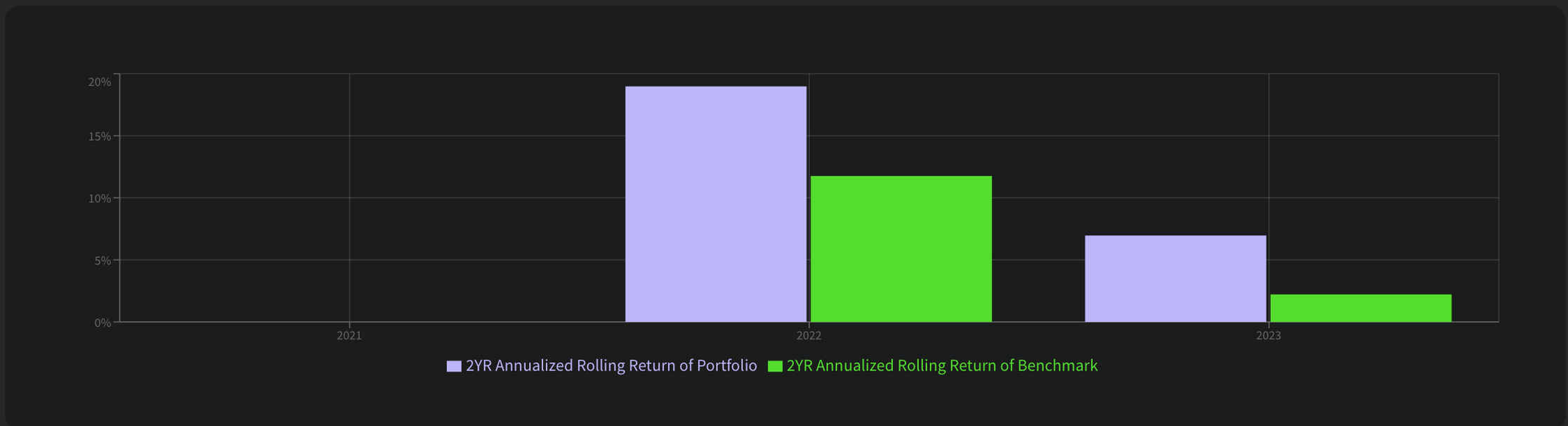
Task: Click the 2021 x-axis label
Action: [349, 336]
